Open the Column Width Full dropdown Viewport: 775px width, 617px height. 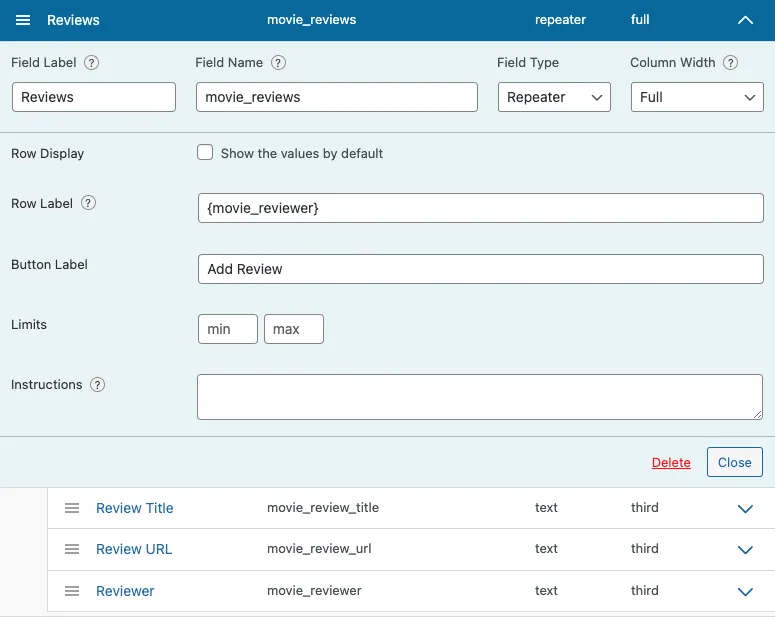coord(697,97)
